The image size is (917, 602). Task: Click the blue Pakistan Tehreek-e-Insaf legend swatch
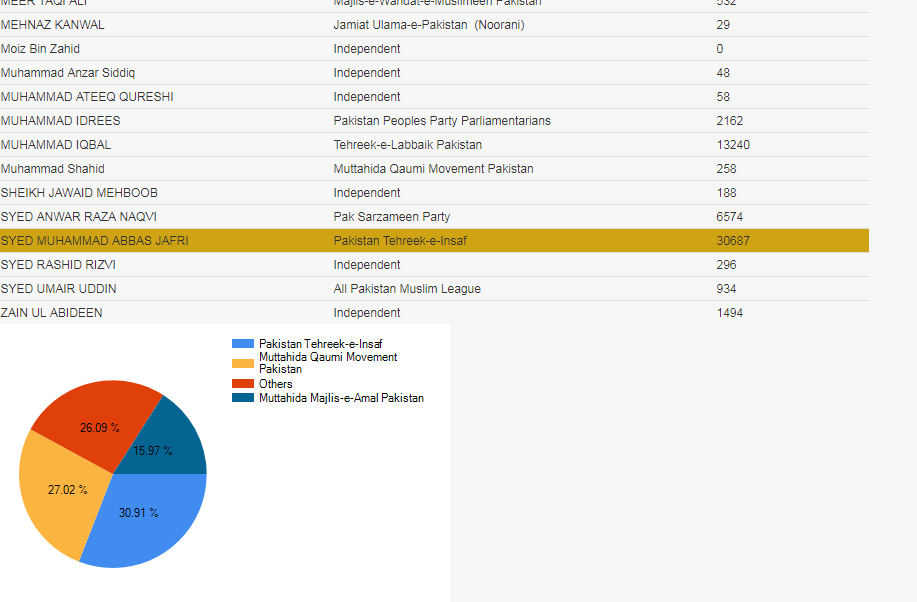pyautogui.click(x=243, y=344)
